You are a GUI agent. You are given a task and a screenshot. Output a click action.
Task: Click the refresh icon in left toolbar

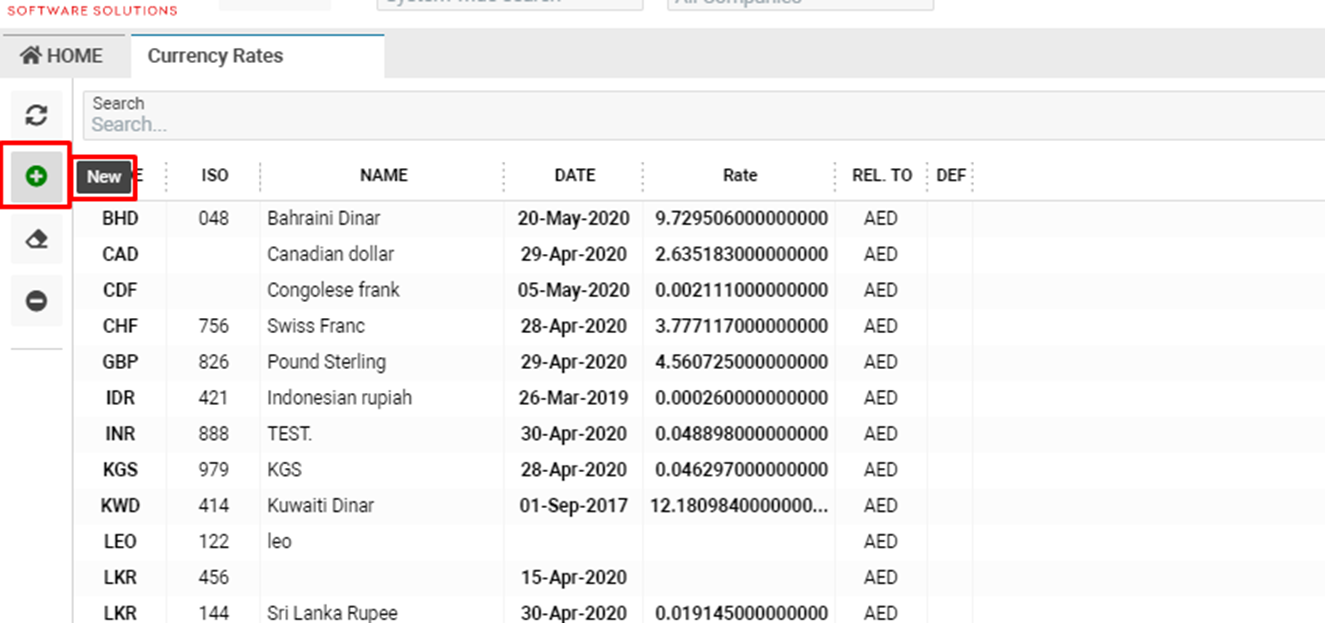pos(37,116)
